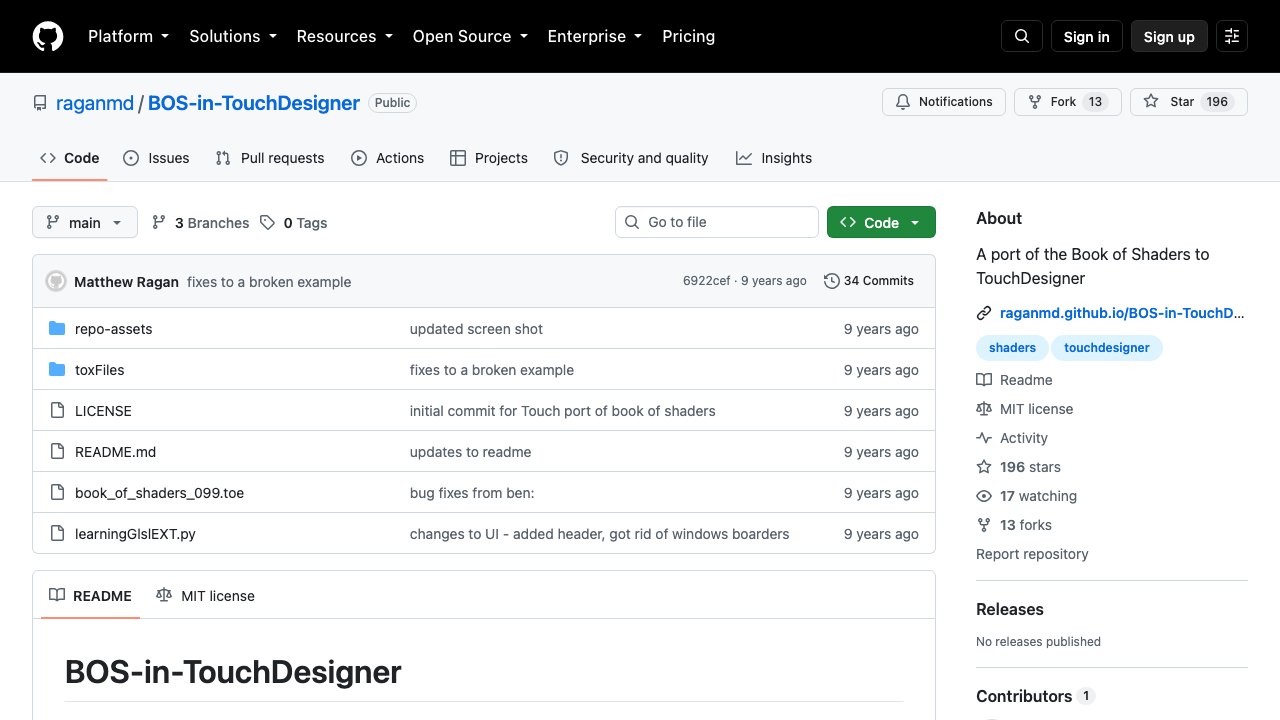Click the branches icon next to 3 Branches

click(159, 223)
